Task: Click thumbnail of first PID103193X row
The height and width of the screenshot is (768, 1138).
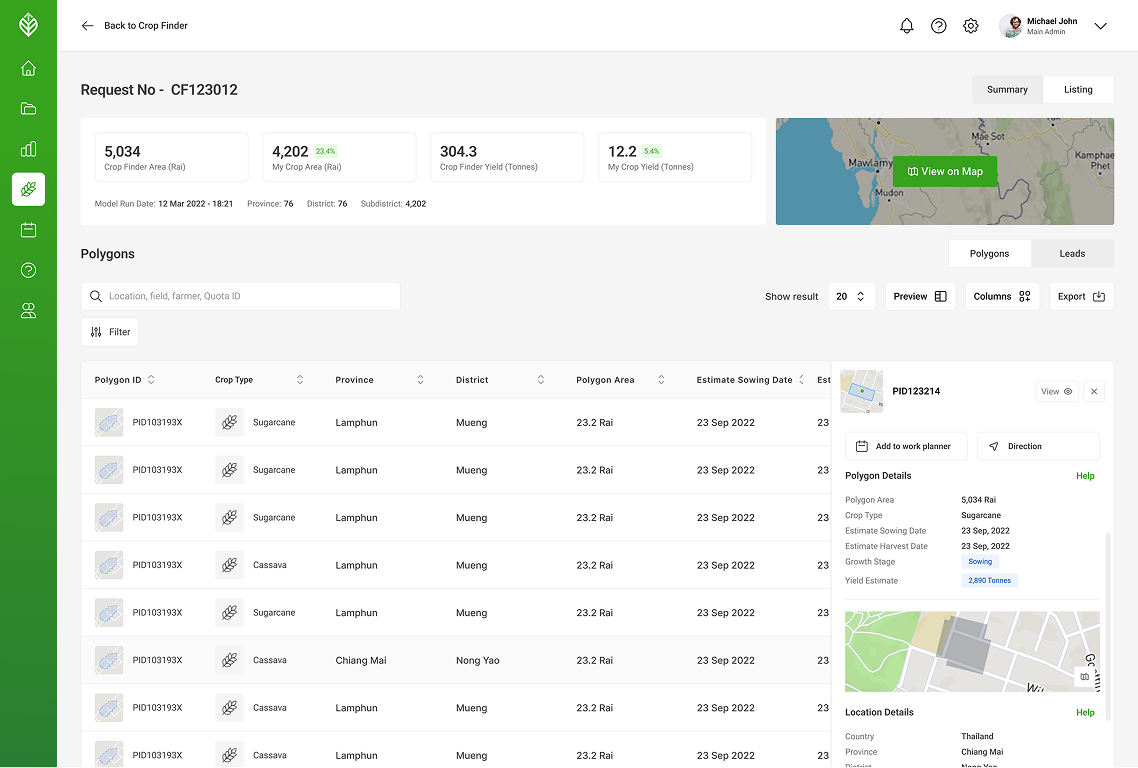Action: 109,422
